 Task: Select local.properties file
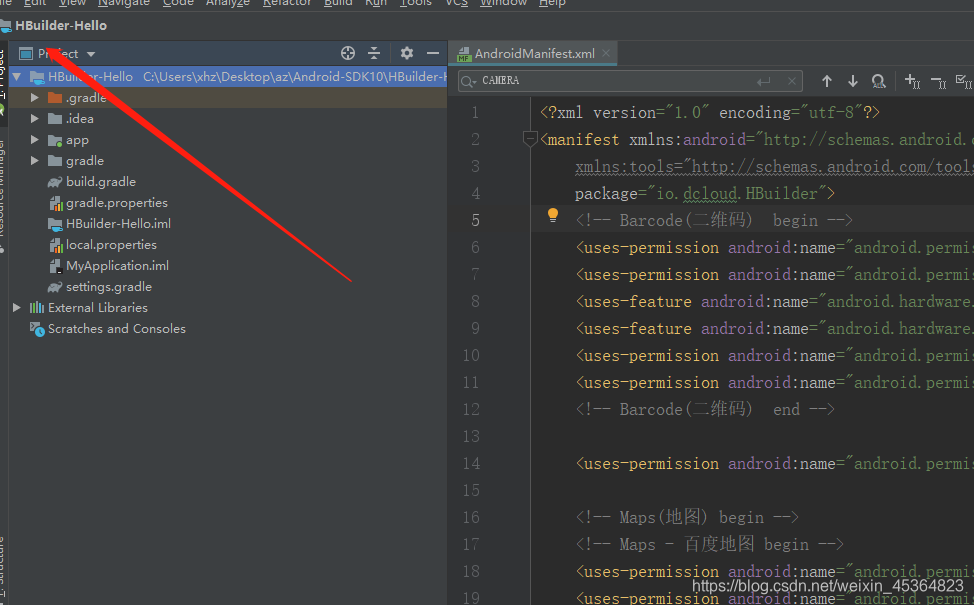coord(111,245)
